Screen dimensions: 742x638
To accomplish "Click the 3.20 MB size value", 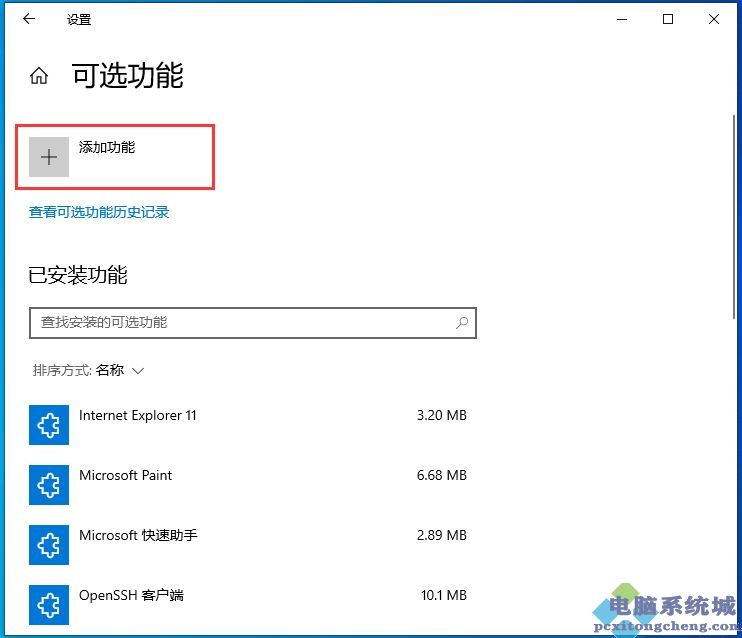I will click(442, 415).
